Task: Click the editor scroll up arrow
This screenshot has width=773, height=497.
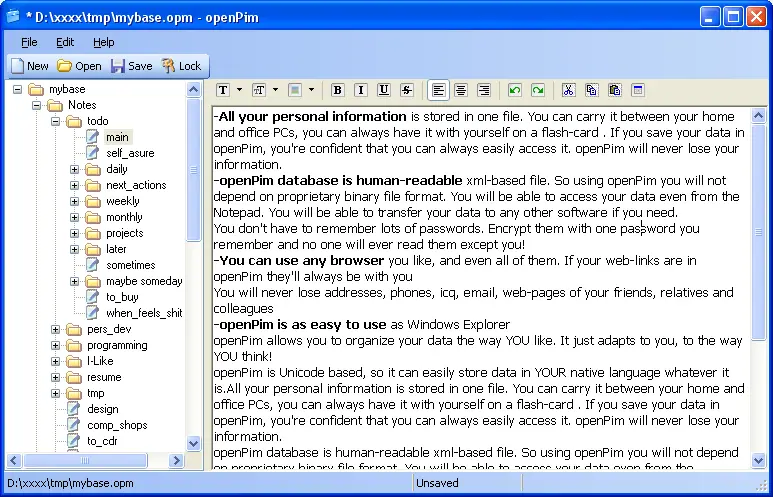Action: point(759,116)
